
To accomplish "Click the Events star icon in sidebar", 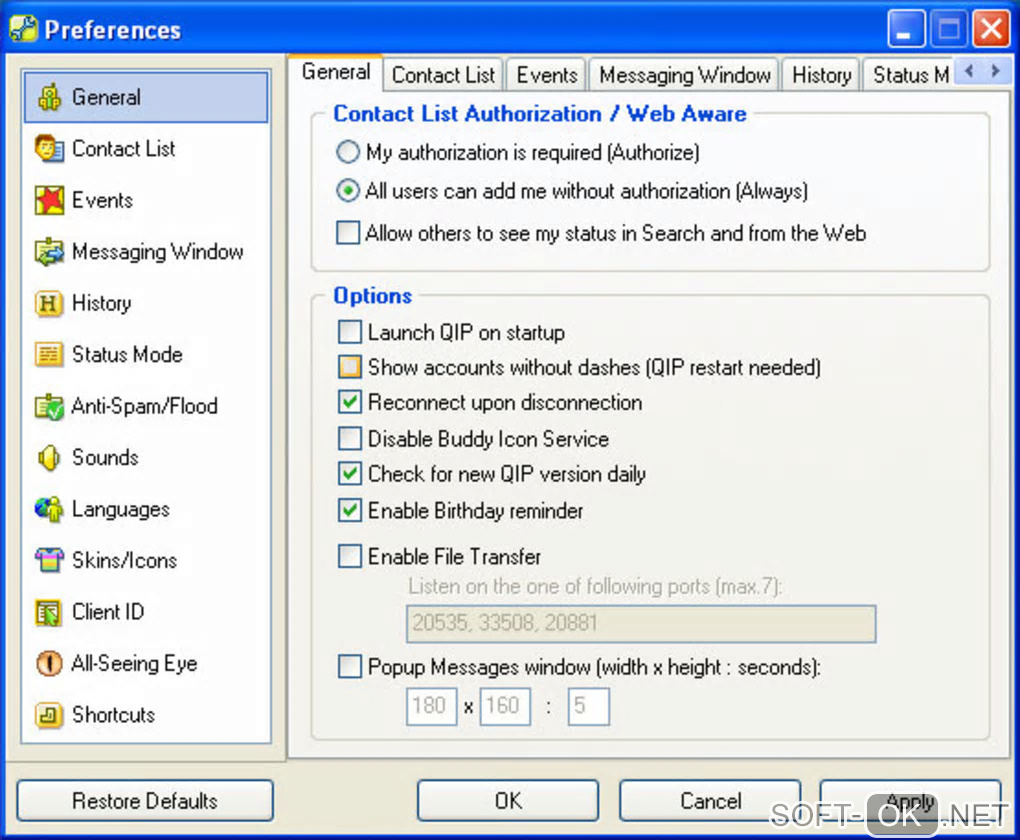I will click(49, 200).
